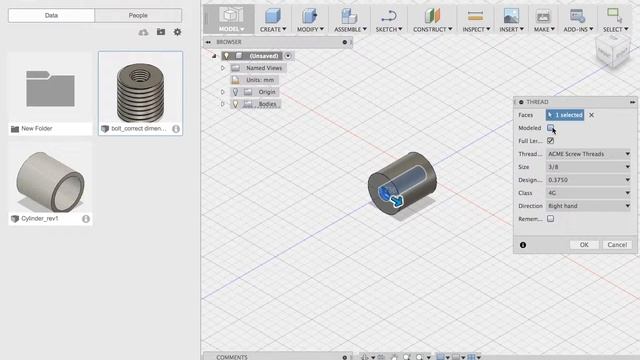This screenshot has width=640, height=360.
Task: Toggle visibility bulb of (Unsaved) component
Action: coord(227,56)
